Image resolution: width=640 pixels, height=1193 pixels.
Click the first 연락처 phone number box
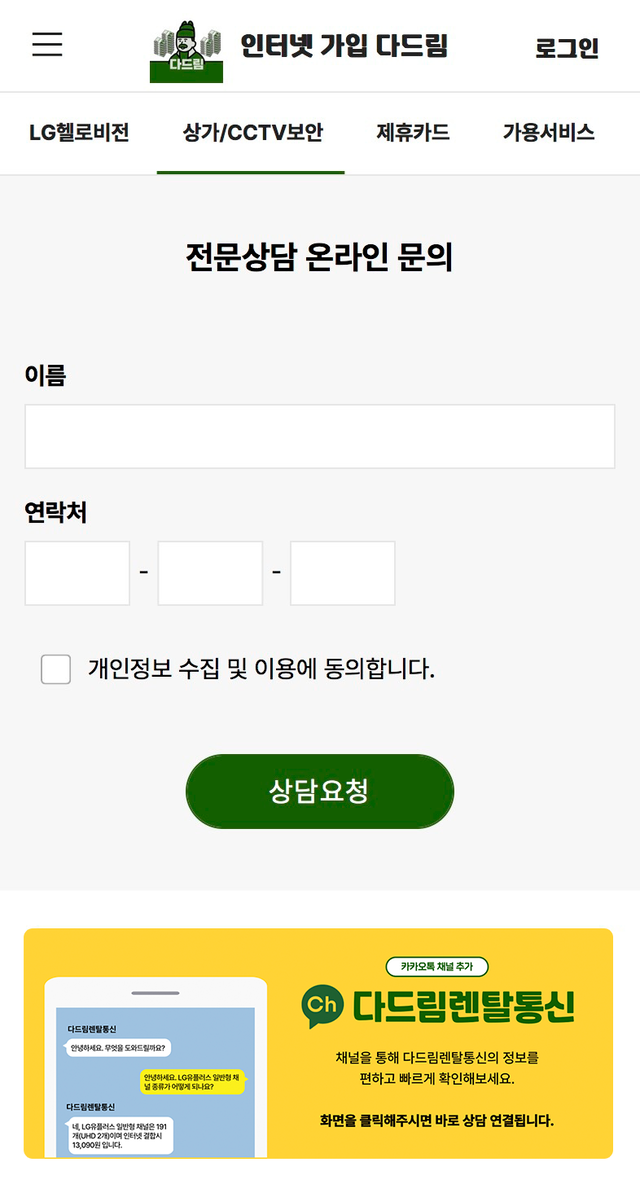[x=77, y=573]
